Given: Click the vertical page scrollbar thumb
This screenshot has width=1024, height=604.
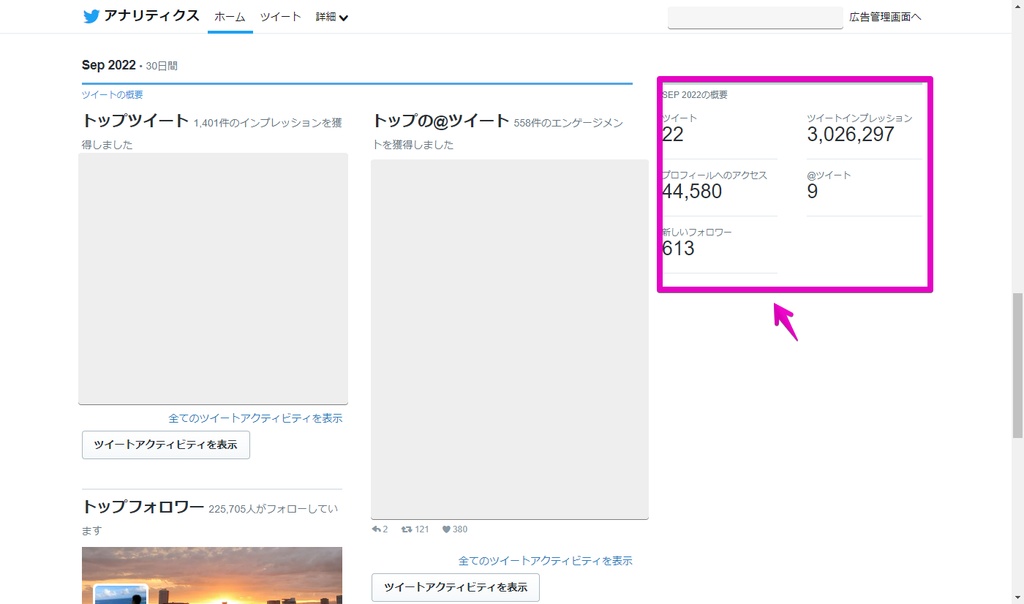Looking at the screenshot, I should (1017, 366).
